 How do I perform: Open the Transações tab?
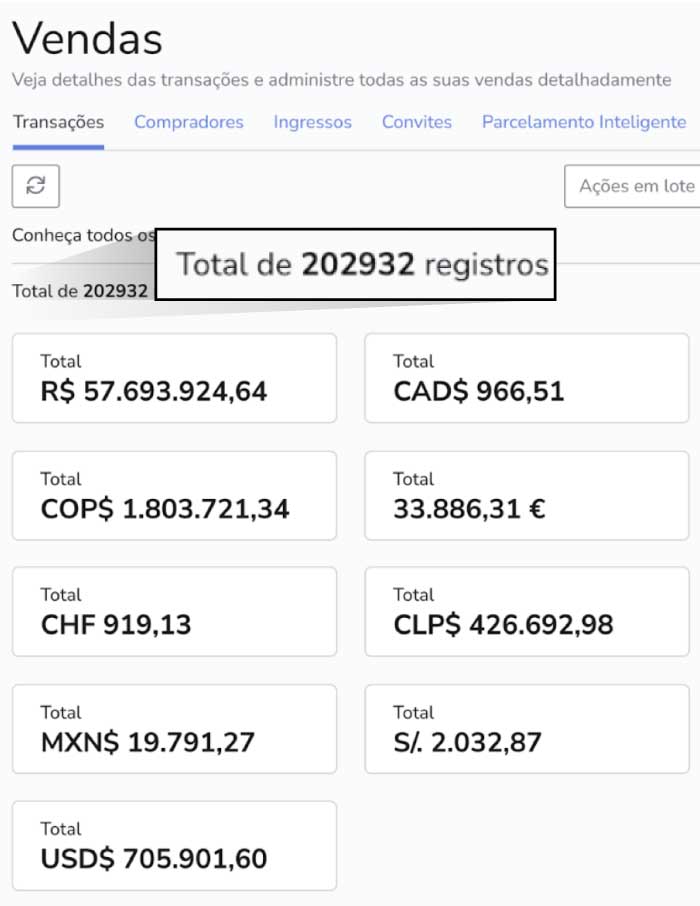pyautogui.click(x=58, y=122)
